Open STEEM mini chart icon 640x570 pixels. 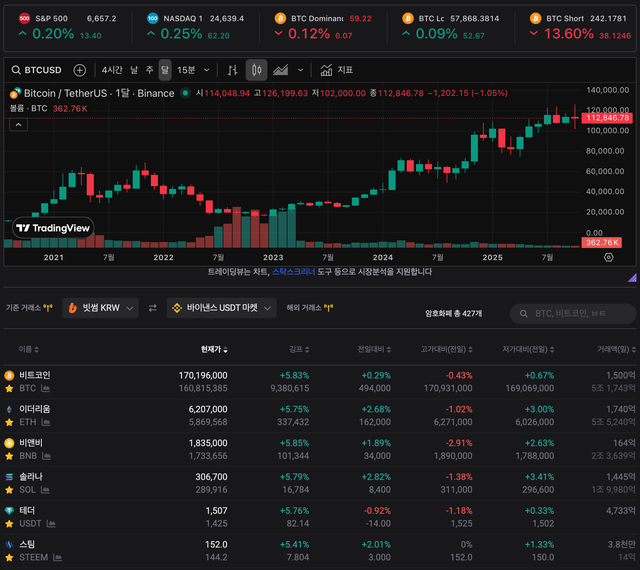(58, 558)
